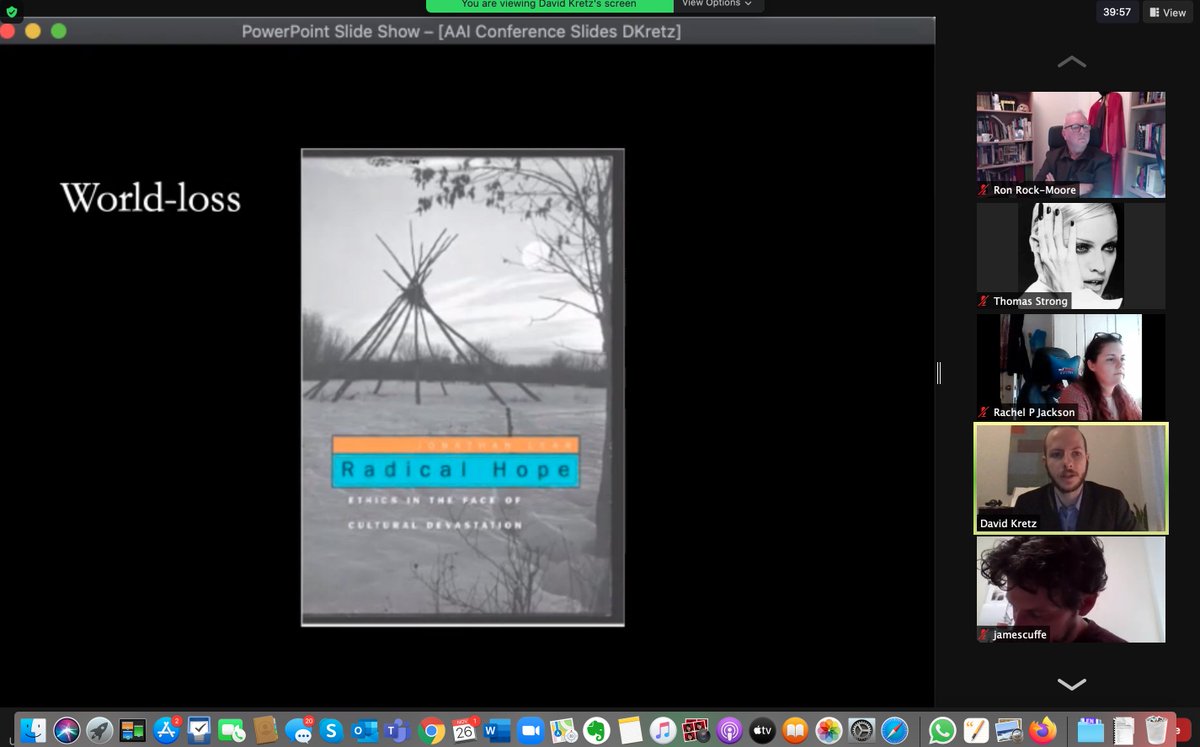Open Evernote elephant icon in dock

[x=596, y=730]
